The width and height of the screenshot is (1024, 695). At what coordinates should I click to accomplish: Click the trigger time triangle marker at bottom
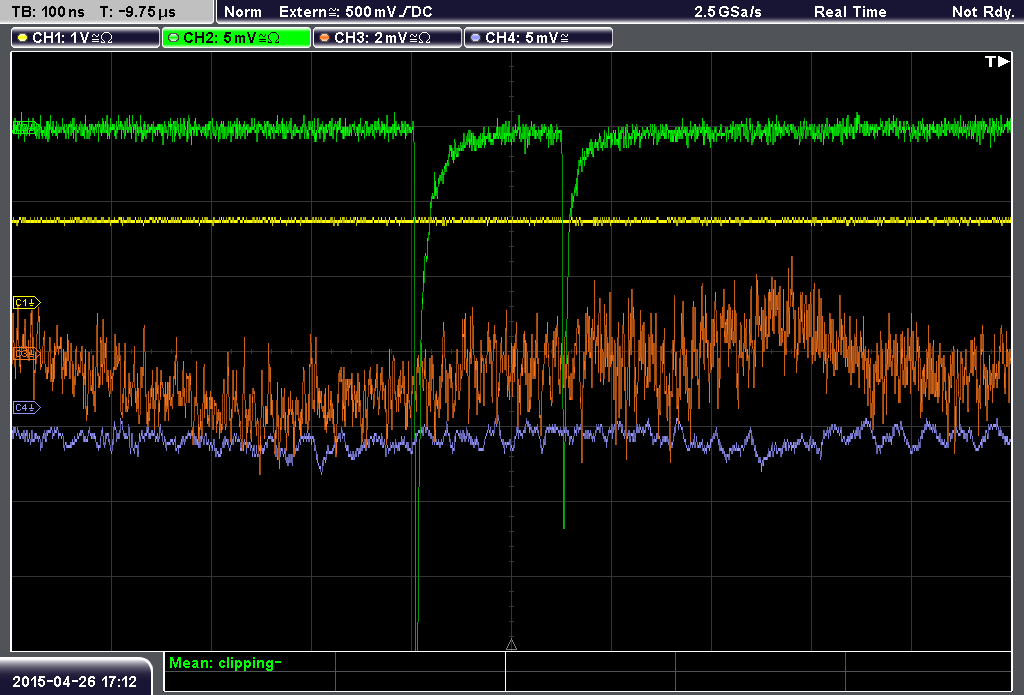coord(511,645)
